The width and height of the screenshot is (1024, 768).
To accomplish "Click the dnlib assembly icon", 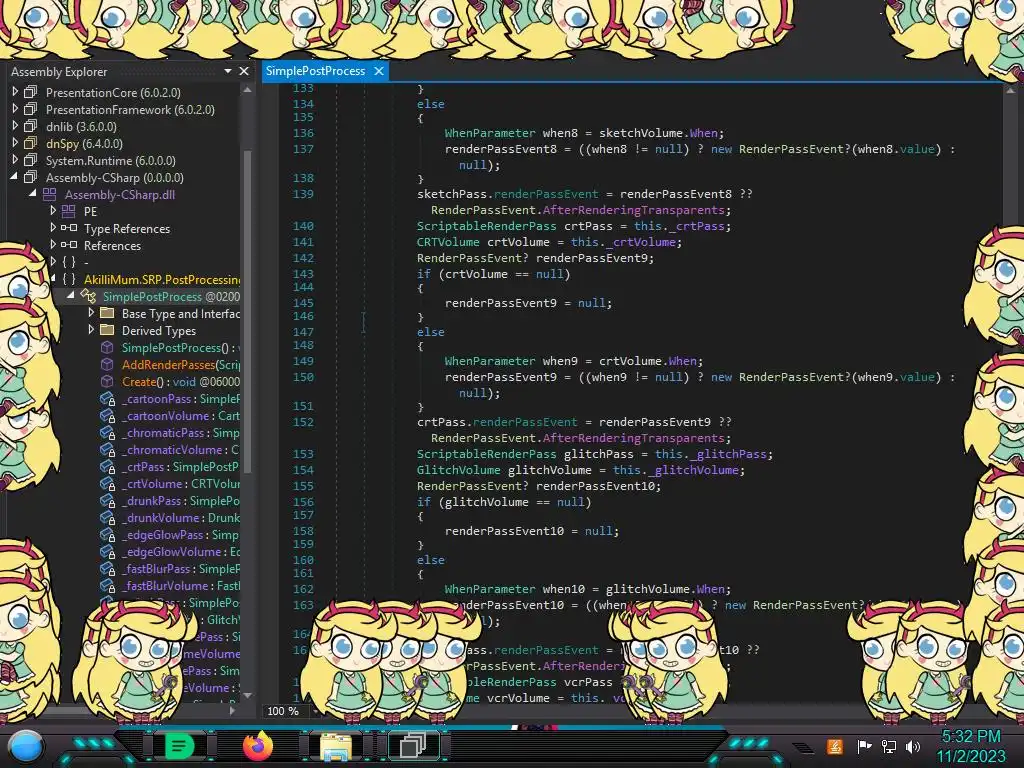I will tap(31, 126).
